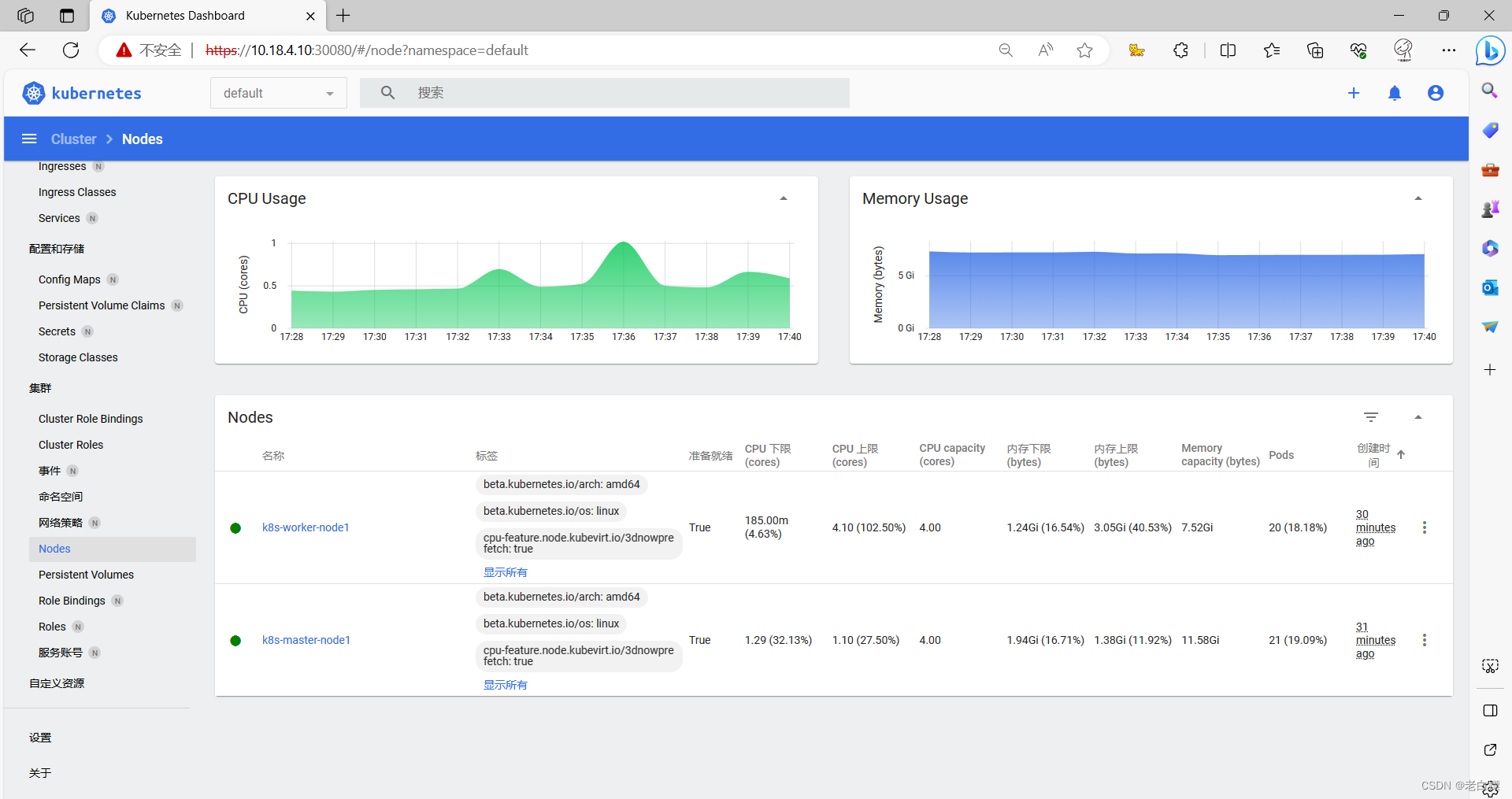The image size is (1512, 799).
Task: Open the k8s-worker-node1 node link
Action: point(306,527)
